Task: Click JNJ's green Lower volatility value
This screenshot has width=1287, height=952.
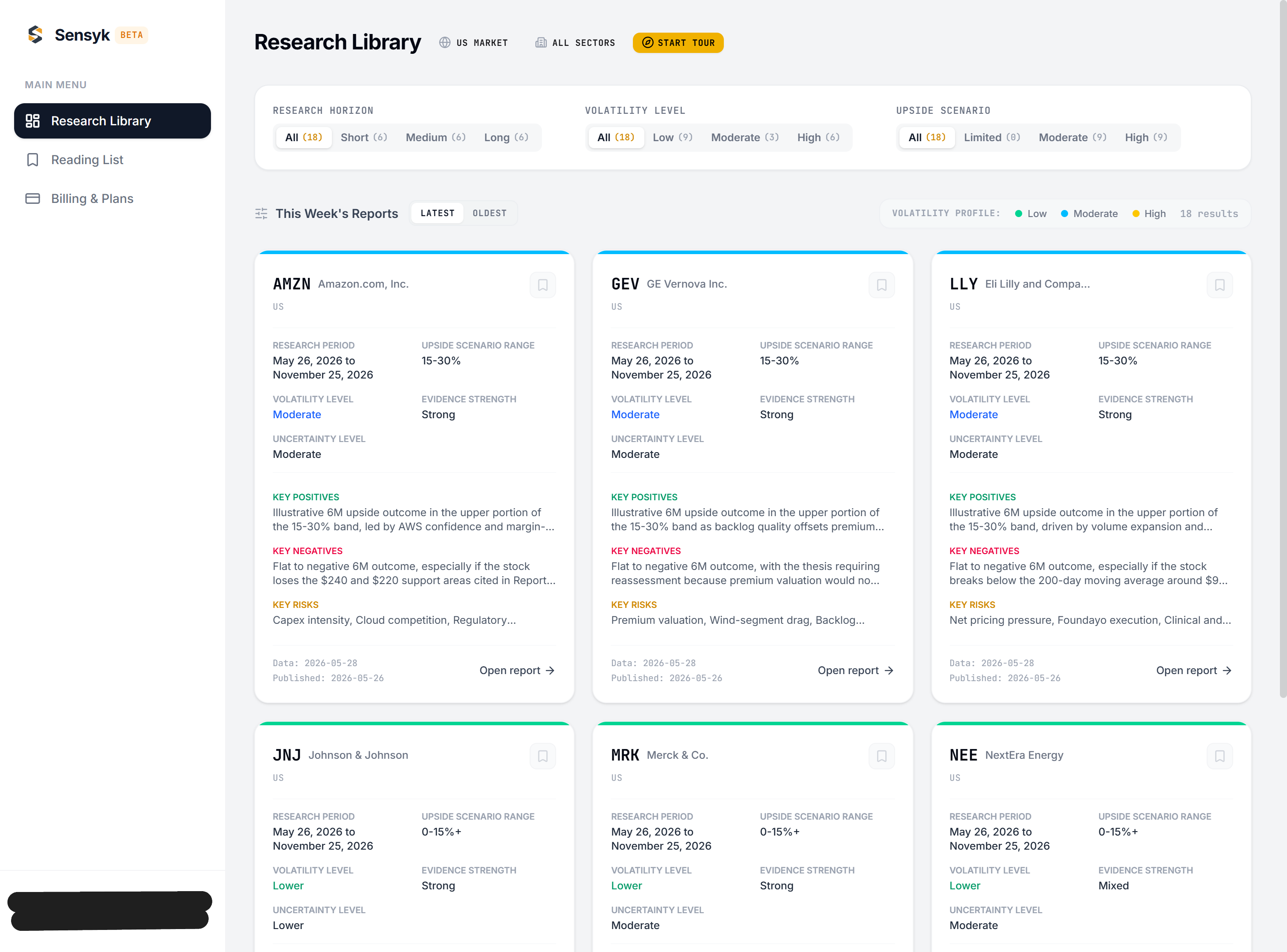Action: 288,886
